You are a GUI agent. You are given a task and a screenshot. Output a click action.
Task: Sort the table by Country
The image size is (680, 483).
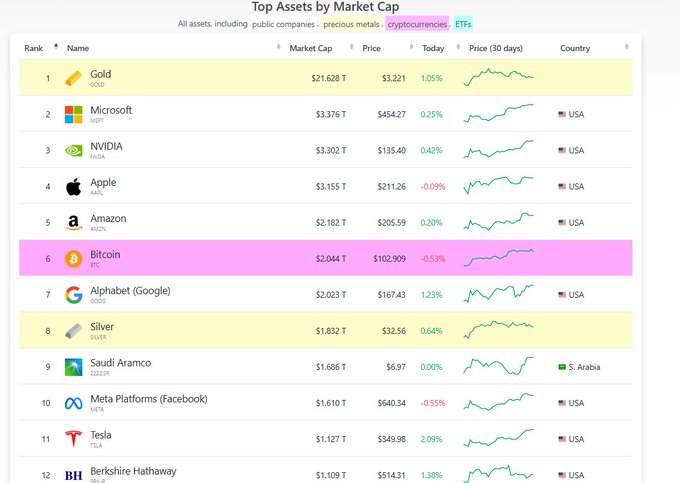575,48
